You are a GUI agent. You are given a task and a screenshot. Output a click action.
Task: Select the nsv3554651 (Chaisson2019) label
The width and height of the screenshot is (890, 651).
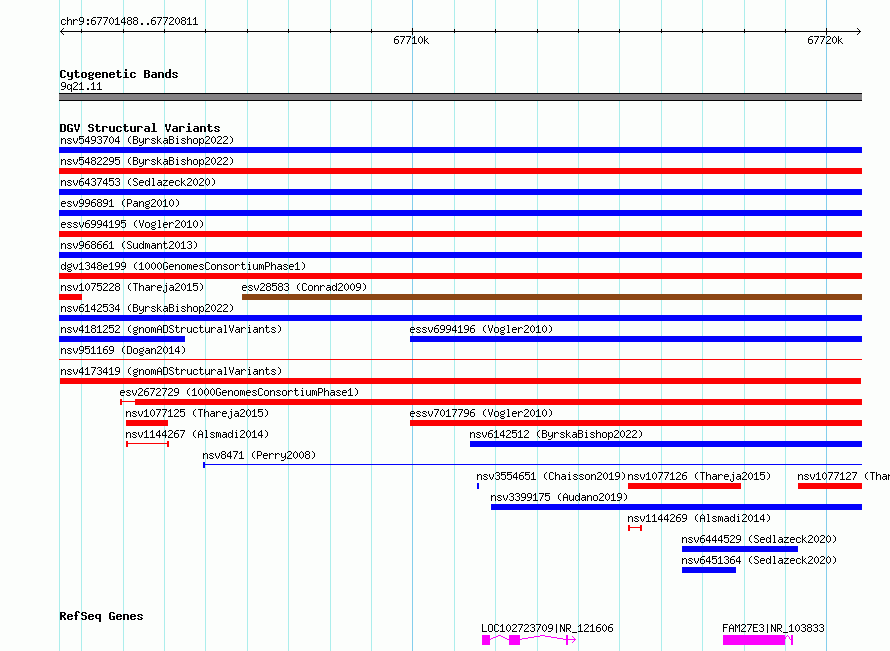tap(551, 476)
